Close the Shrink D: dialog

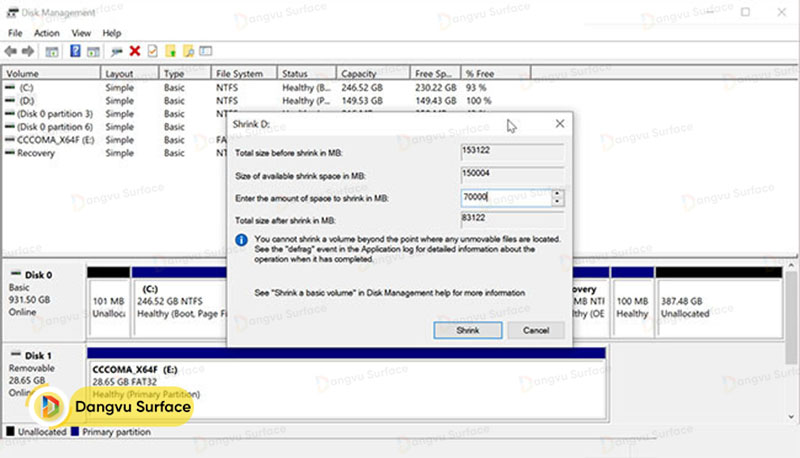point(560,123)
